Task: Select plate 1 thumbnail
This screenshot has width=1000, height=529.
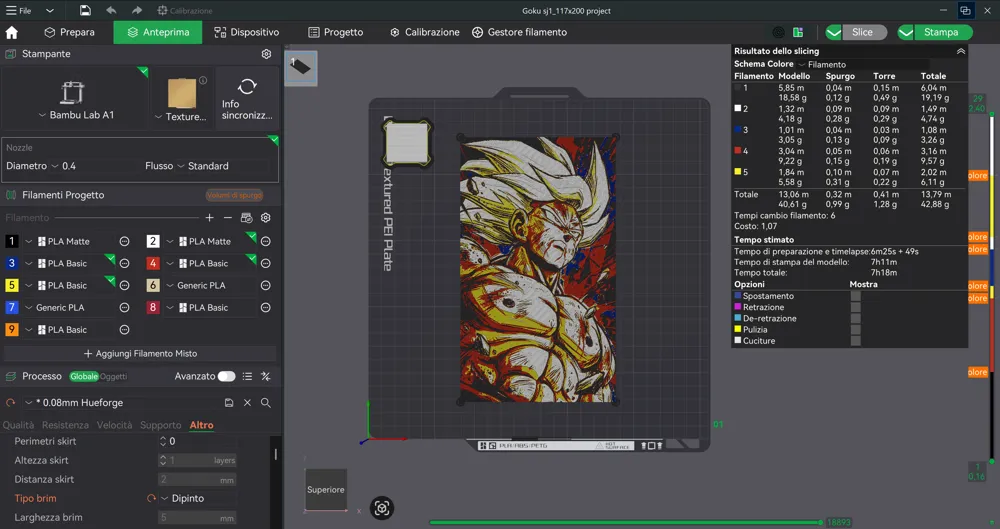Action: coord(300,68)
